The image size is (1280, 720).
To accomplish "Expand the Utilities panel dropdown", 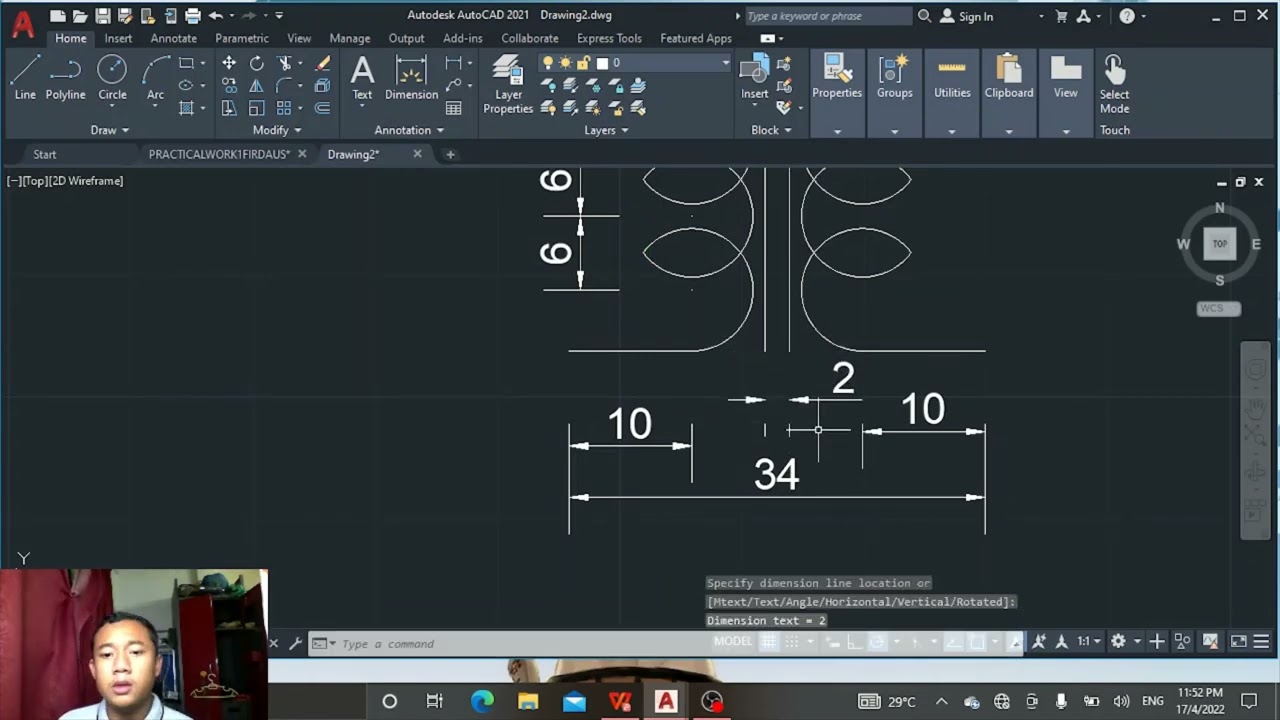I will [952, 131].
